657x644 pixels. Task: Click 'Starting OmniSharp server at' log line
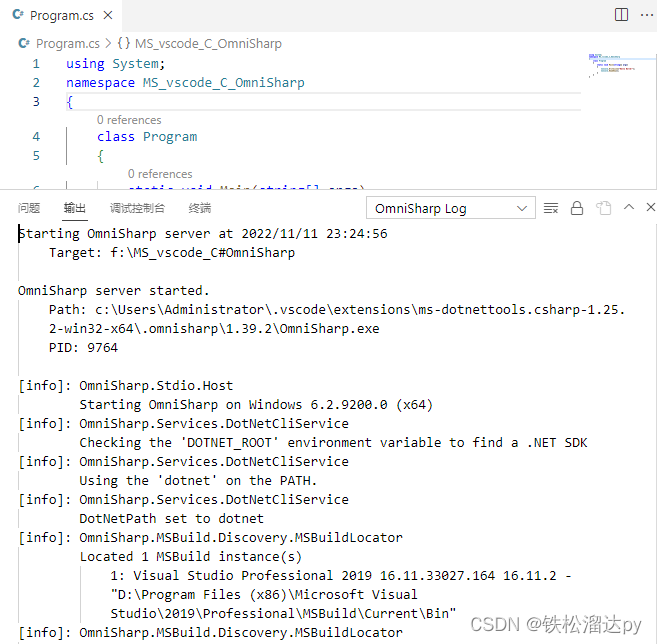tap(203, 233)
